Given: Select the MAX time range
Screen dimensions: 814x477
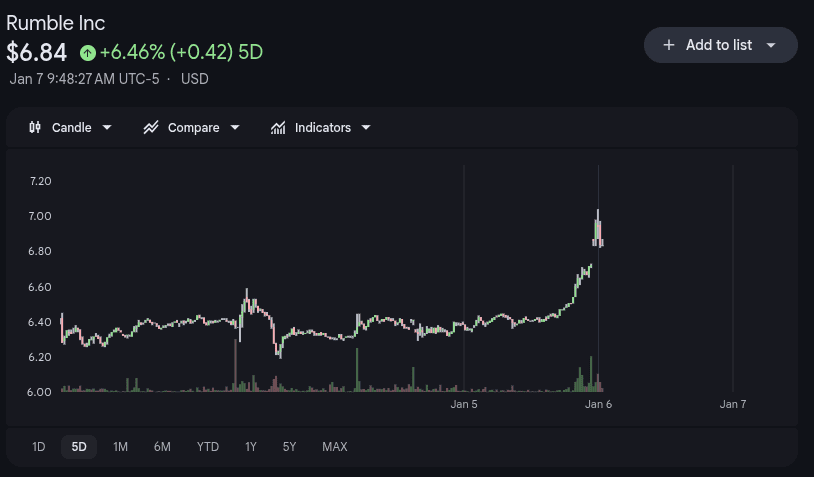Looking at the screenshot, I should (x=335, y=447).
